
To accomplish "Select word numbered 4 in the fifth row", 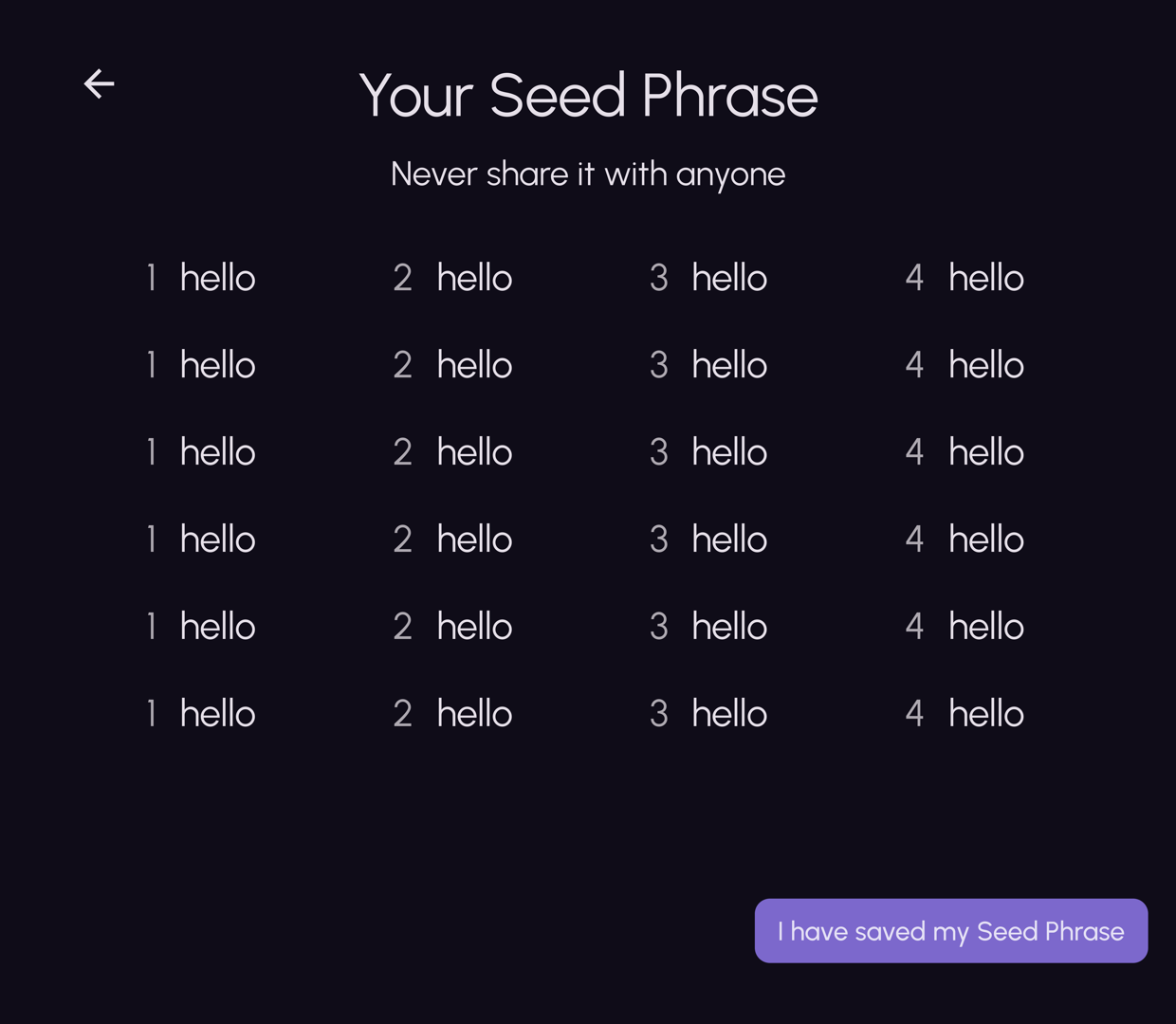I will 965,627.
